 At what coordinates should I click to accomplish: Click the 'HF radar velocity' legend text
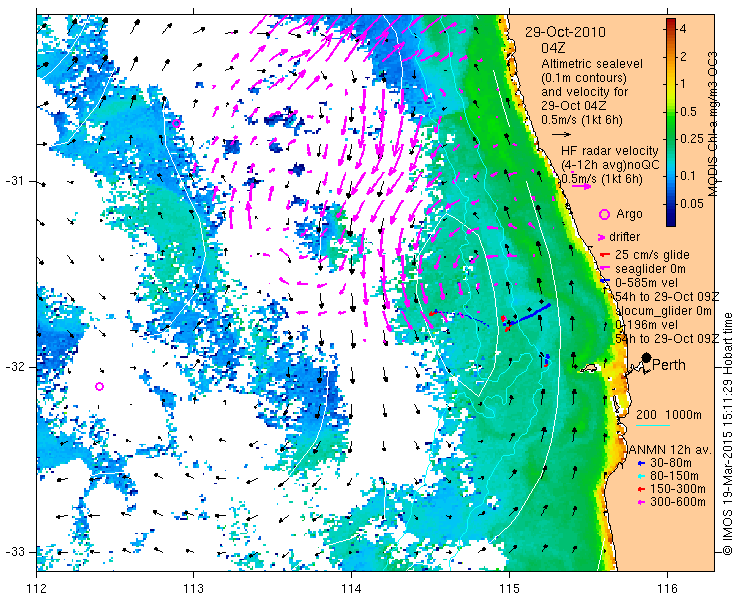(x=610, y=151)
